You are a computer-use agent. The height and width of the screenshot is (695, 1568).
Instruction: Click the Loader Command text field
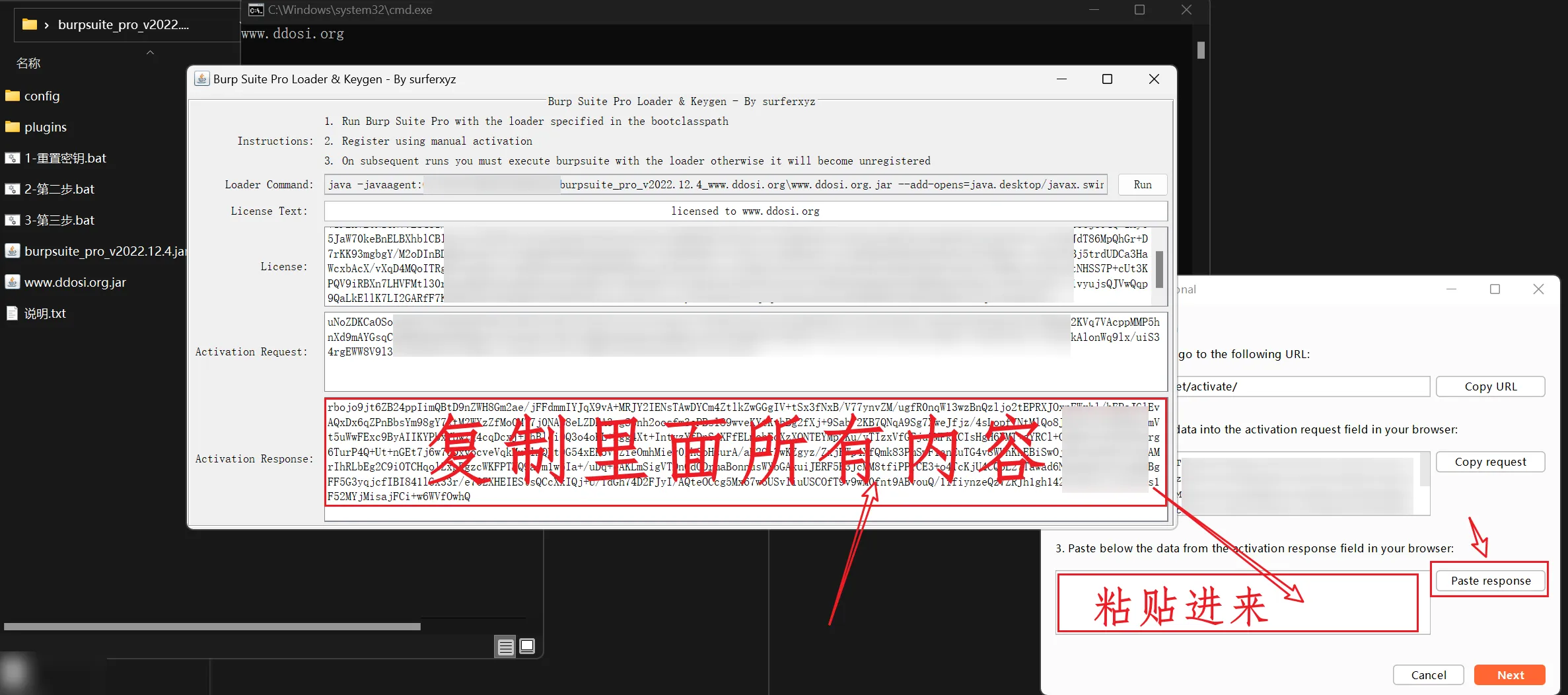pos(715,185)
